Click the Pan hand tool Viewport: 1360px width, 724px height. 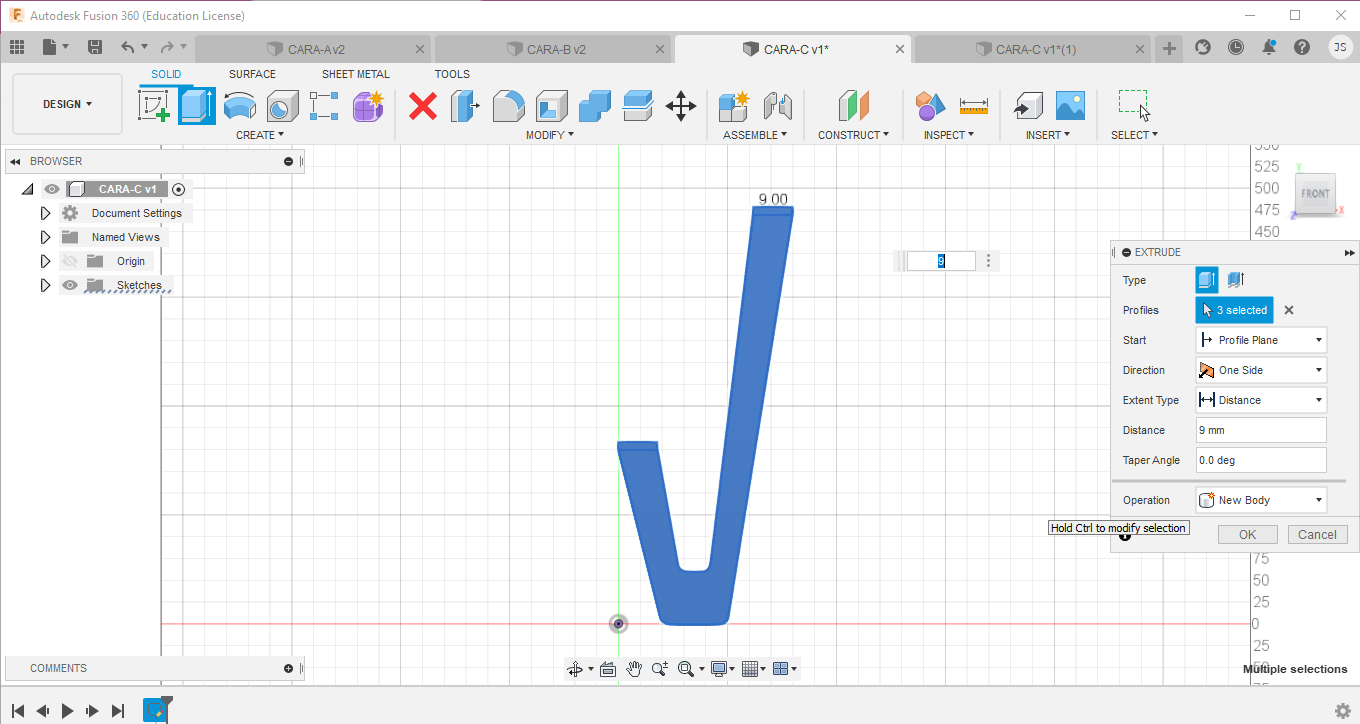(x=633, y=669)
